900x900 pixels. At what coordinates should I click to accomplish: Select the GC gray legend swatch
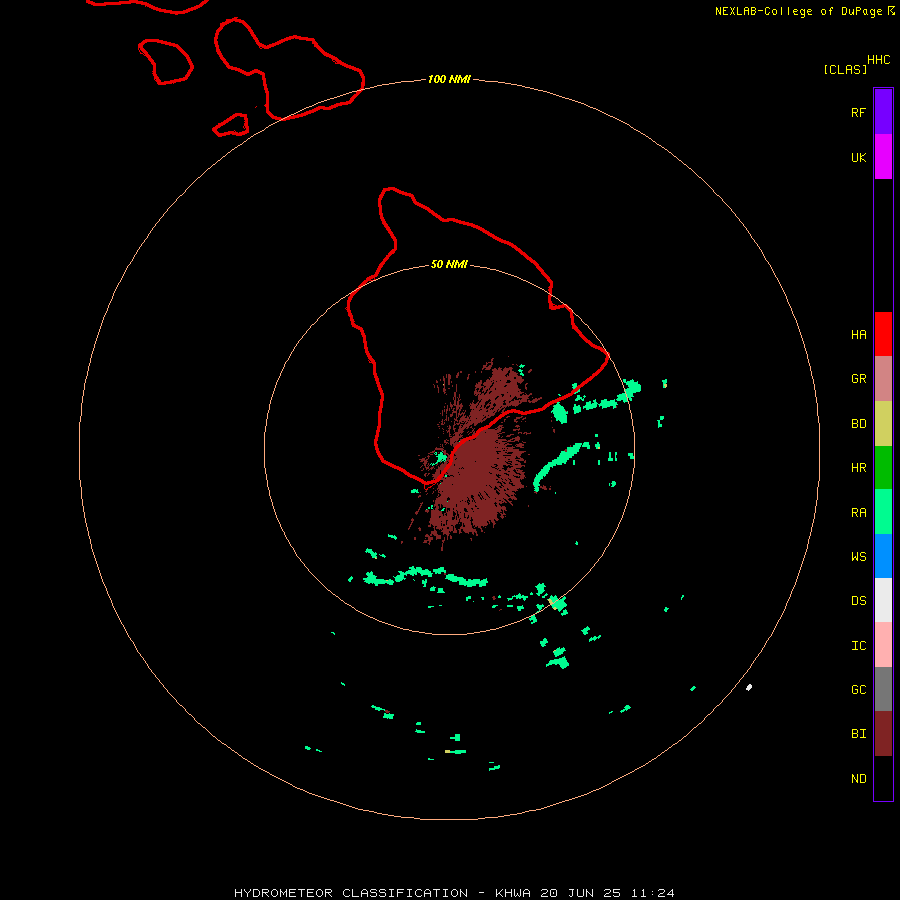click(883, 689)
